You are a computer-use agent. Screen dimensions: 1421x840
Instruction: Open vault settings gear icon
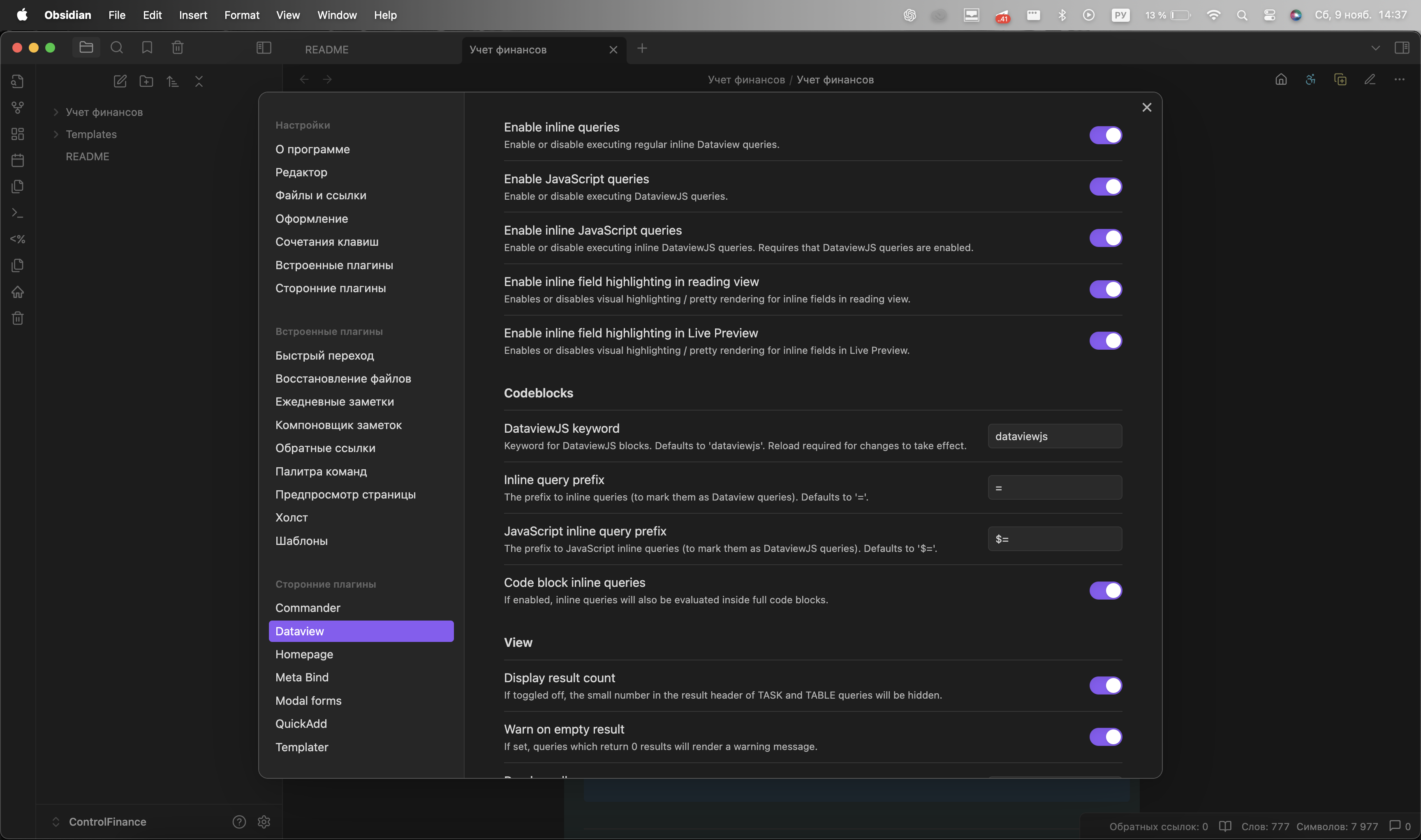point(264,822)
